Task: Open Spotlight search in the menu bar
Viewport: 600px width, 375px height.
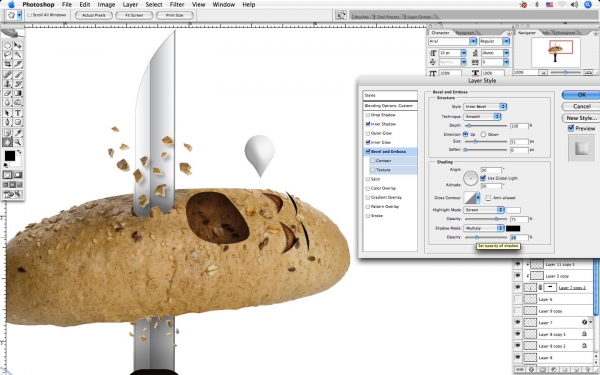Action: (x=588, y=5)
